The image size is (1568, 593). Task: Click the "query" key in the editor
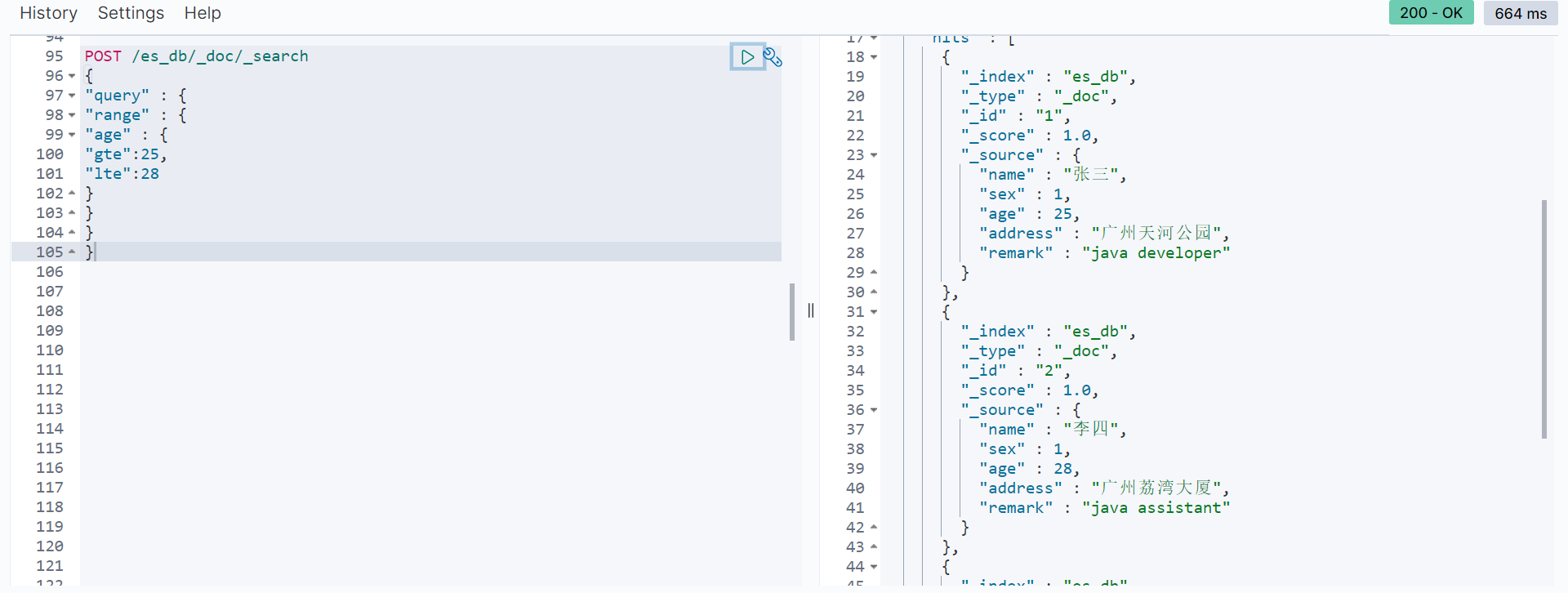pos(117,96)
